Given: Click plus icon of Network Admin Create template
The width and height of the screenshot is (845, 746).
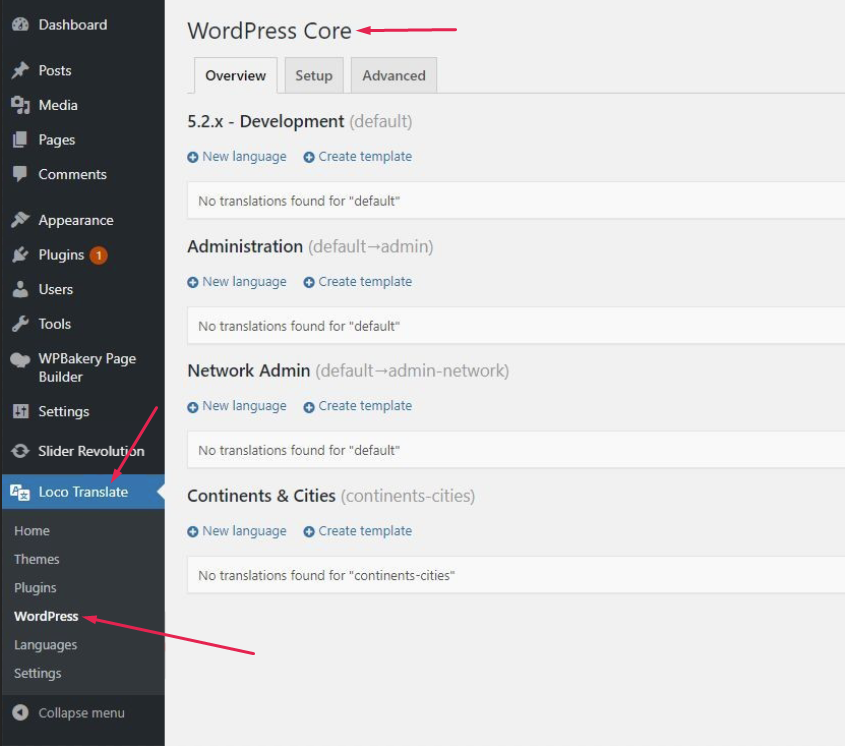Looking at the screenshot, I should click(x=309, y=407).
